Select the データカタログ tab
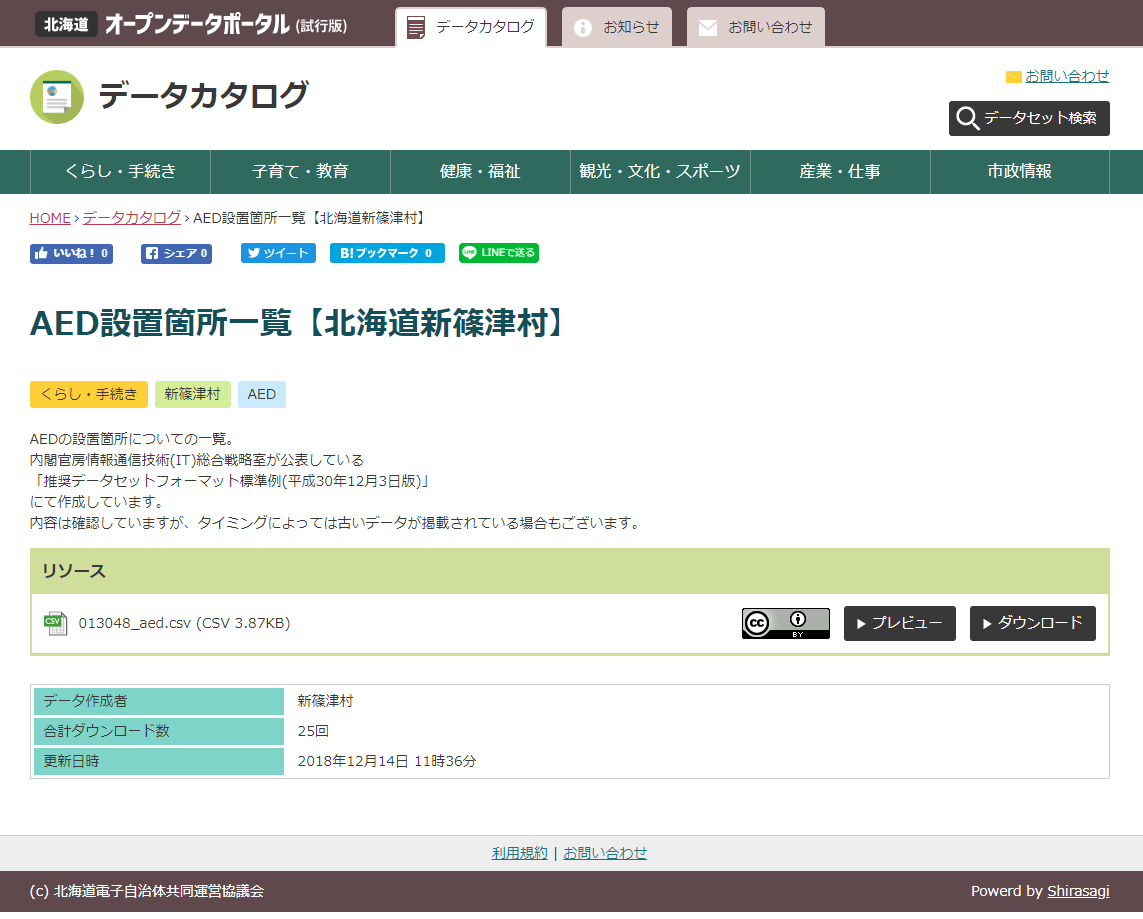 471,27
